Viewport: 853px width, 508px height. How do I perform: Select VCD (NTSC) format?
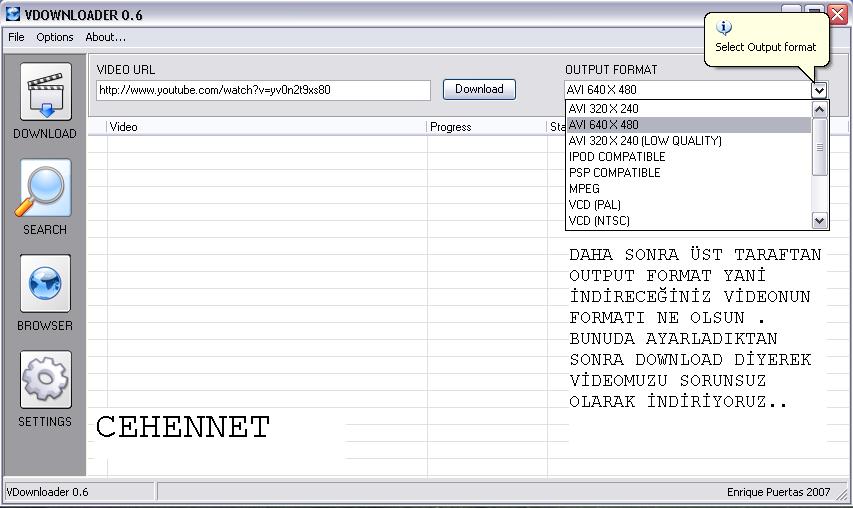(689, 221)
